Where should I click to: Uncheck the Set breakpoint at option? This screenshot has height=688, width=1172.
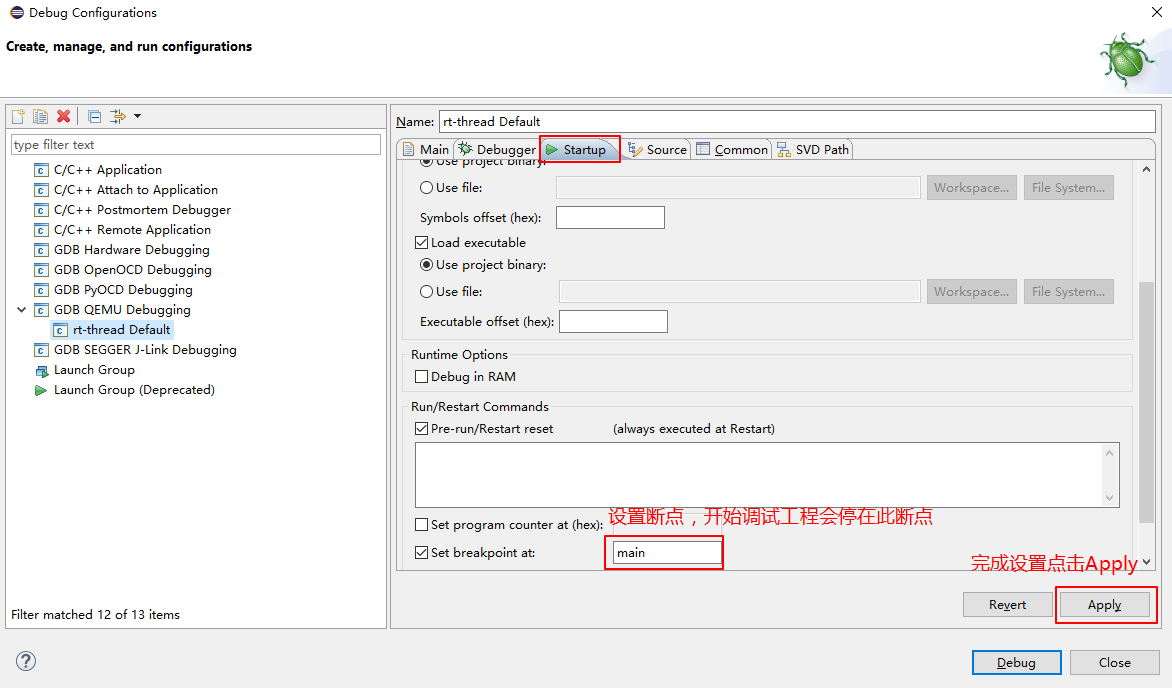pyautogui.click(x=421, y=551)
